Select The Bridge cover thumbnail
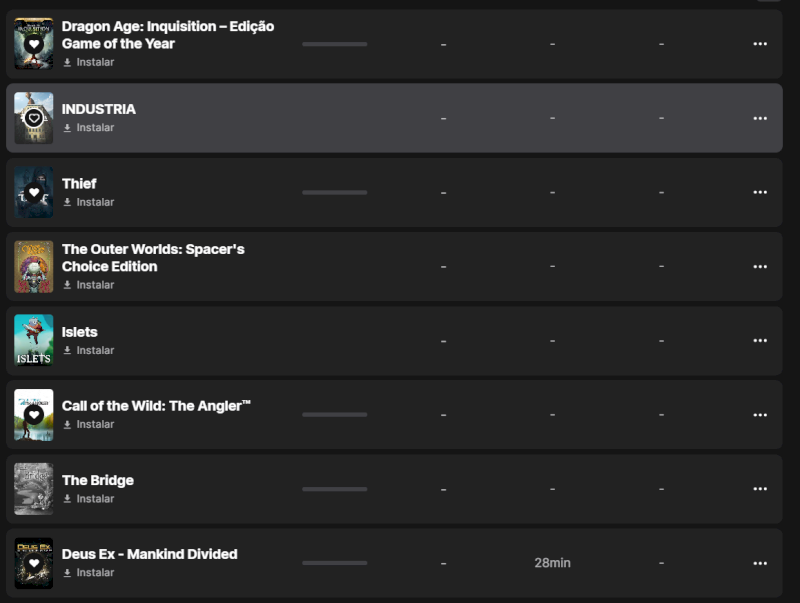The image size is (800, 603). (x=34, y=489)
